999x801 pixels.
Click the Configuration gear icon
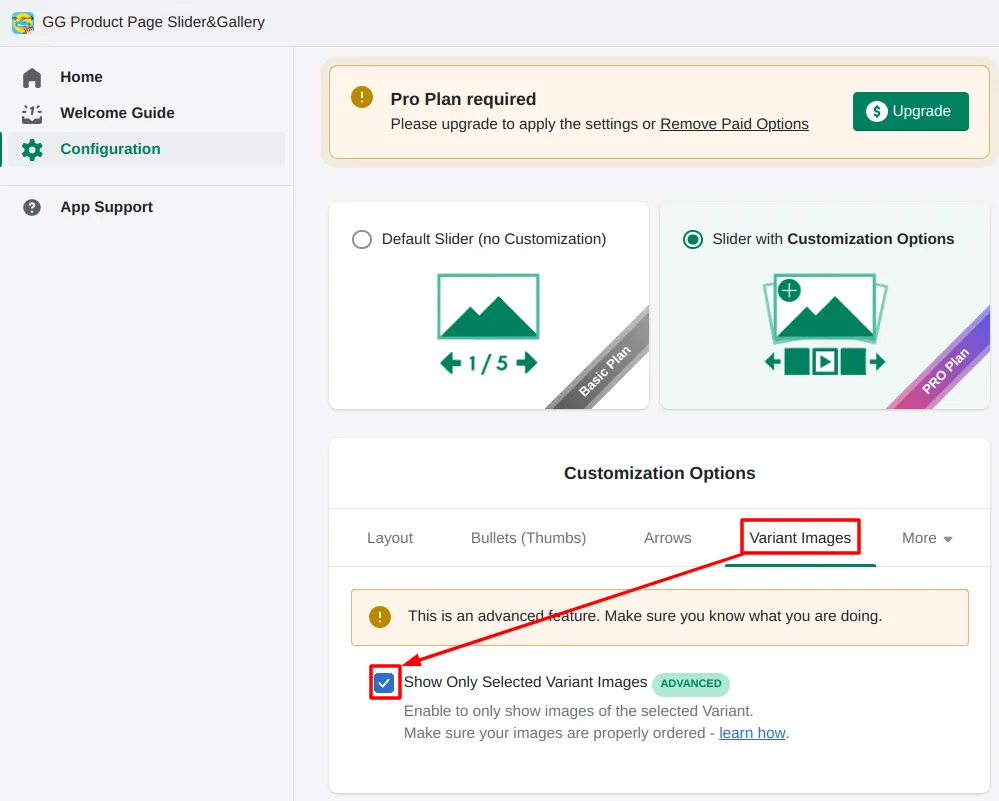(x=32, y=149)
